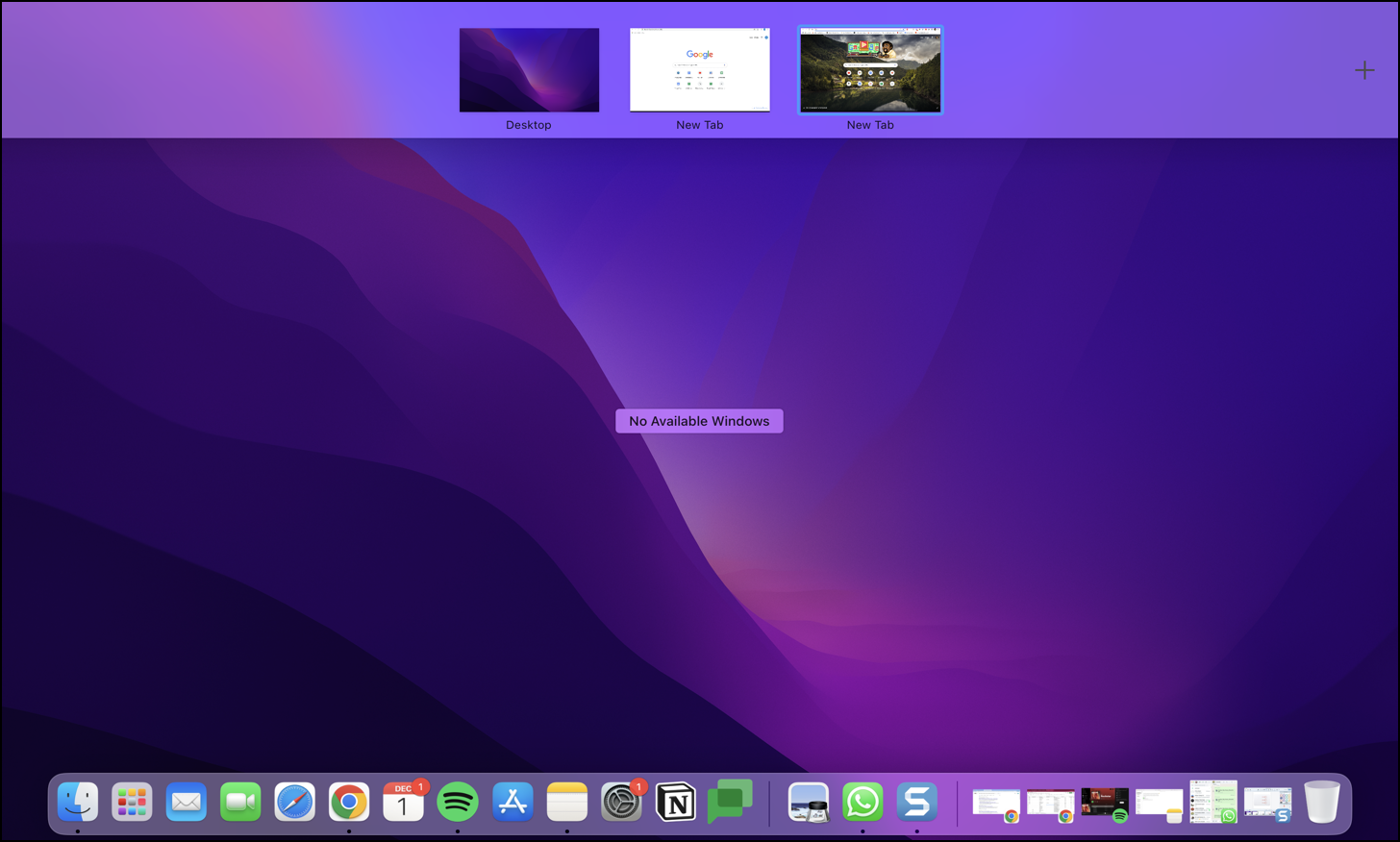Open Finder from the Dock

[78, 802]
